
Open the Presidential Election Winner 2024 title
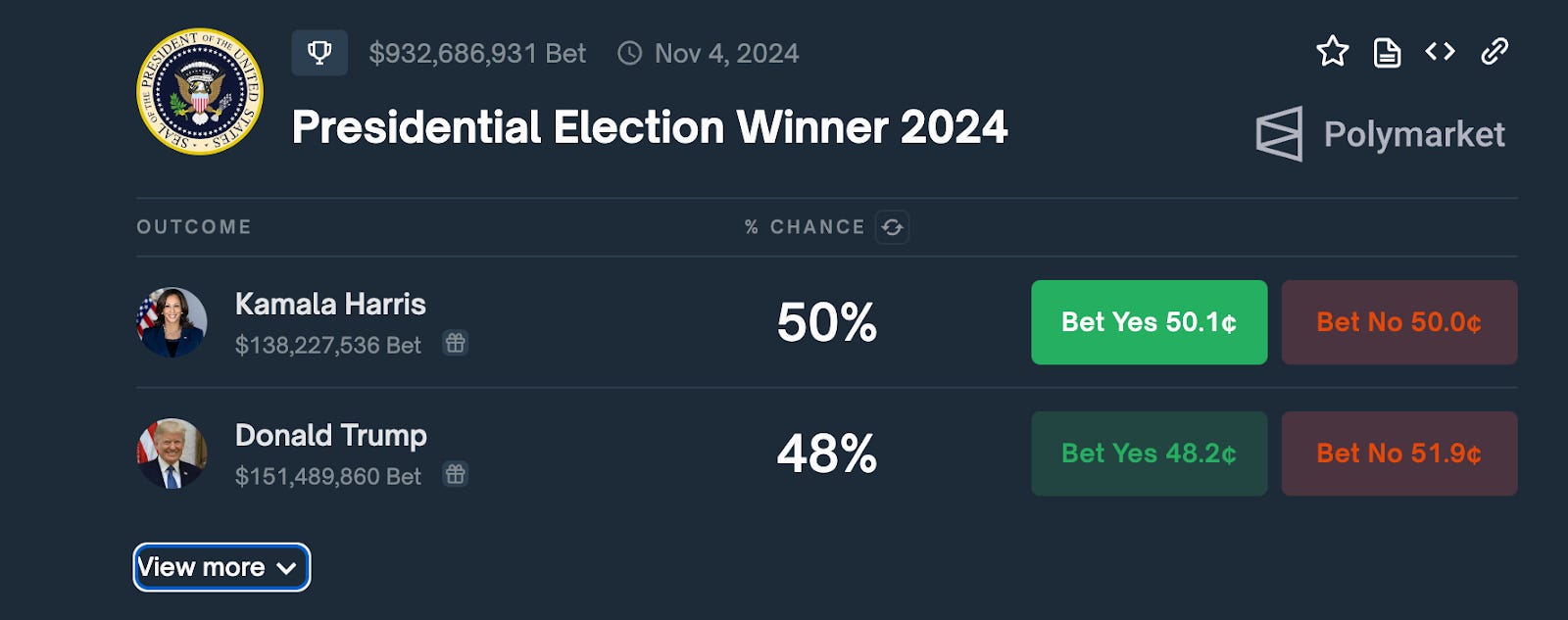[x=649, y=127]
